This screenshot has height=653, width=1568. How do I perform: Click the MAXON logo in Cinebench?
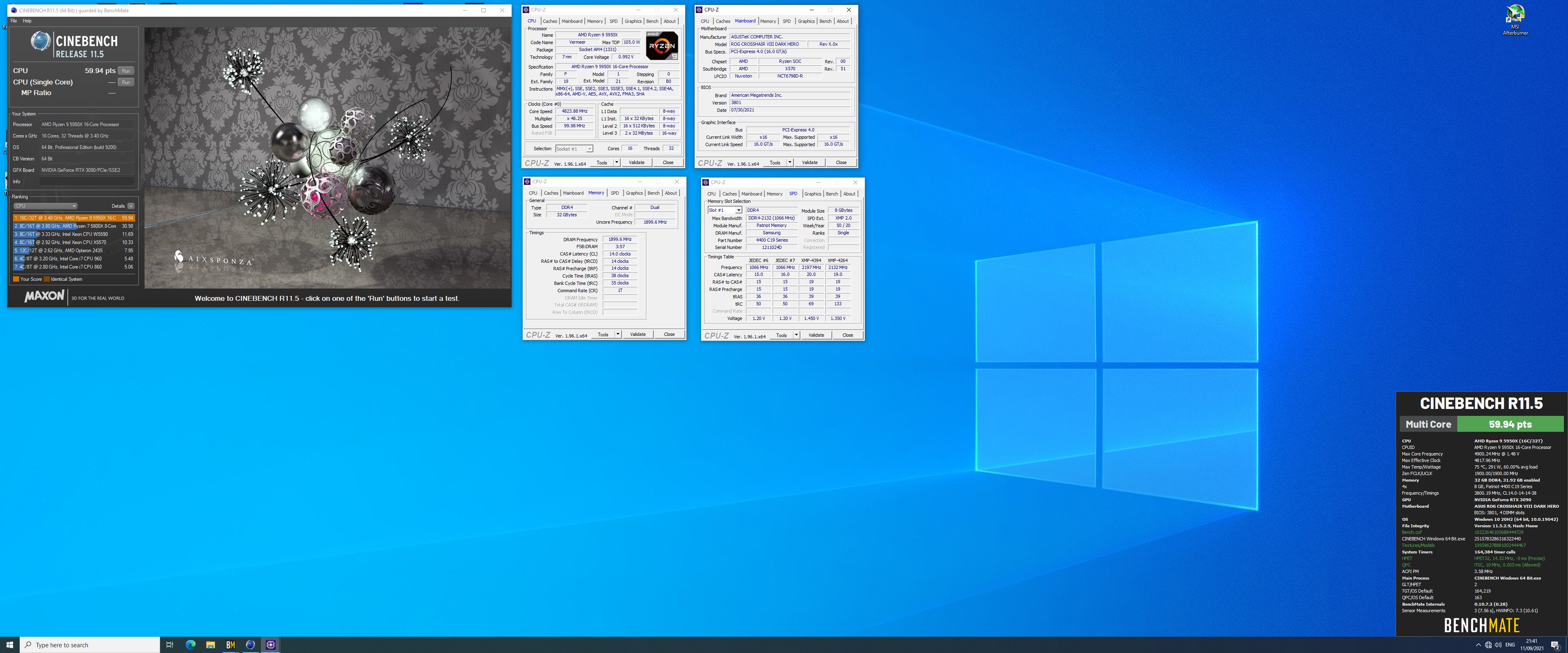45,296
